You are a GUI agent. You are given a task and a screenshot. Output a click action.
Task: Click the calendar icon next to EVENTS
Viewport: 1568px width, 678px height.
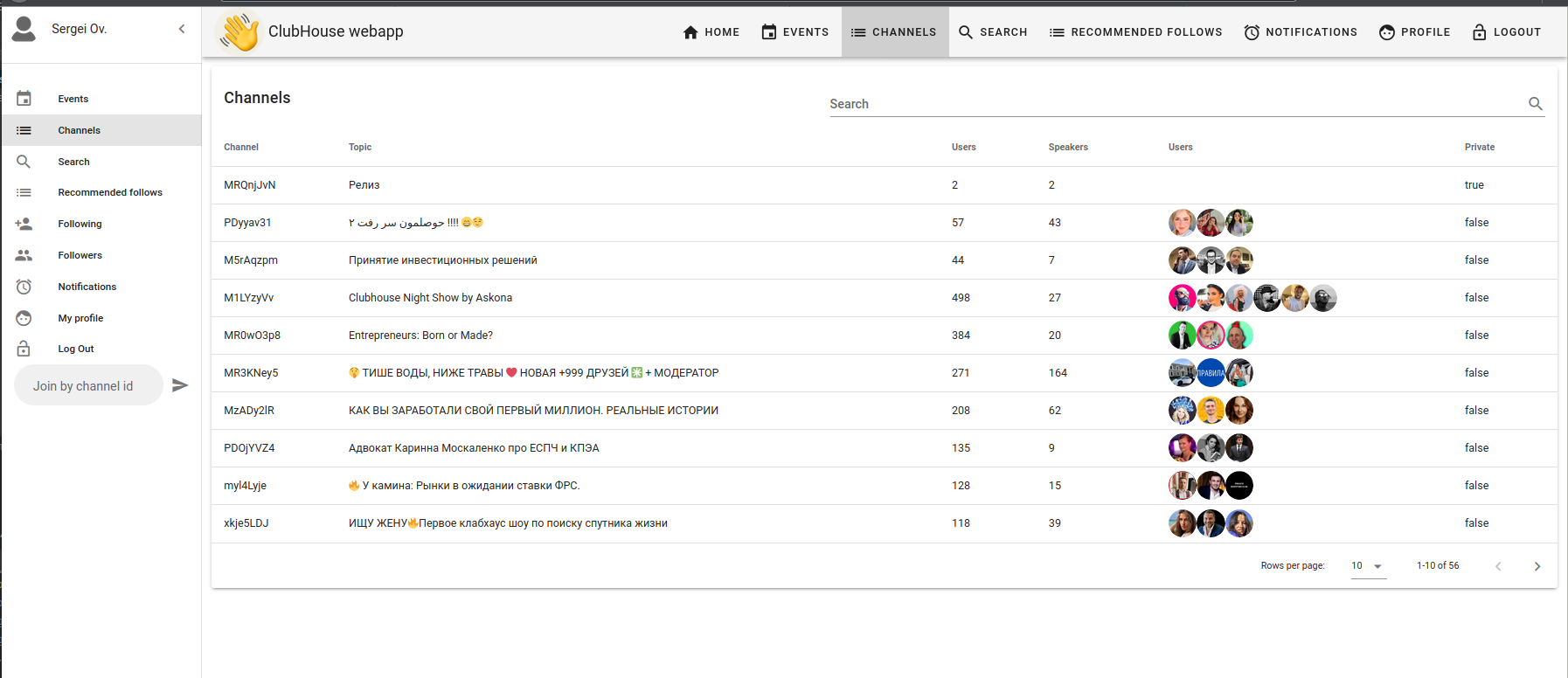(769, 32)
